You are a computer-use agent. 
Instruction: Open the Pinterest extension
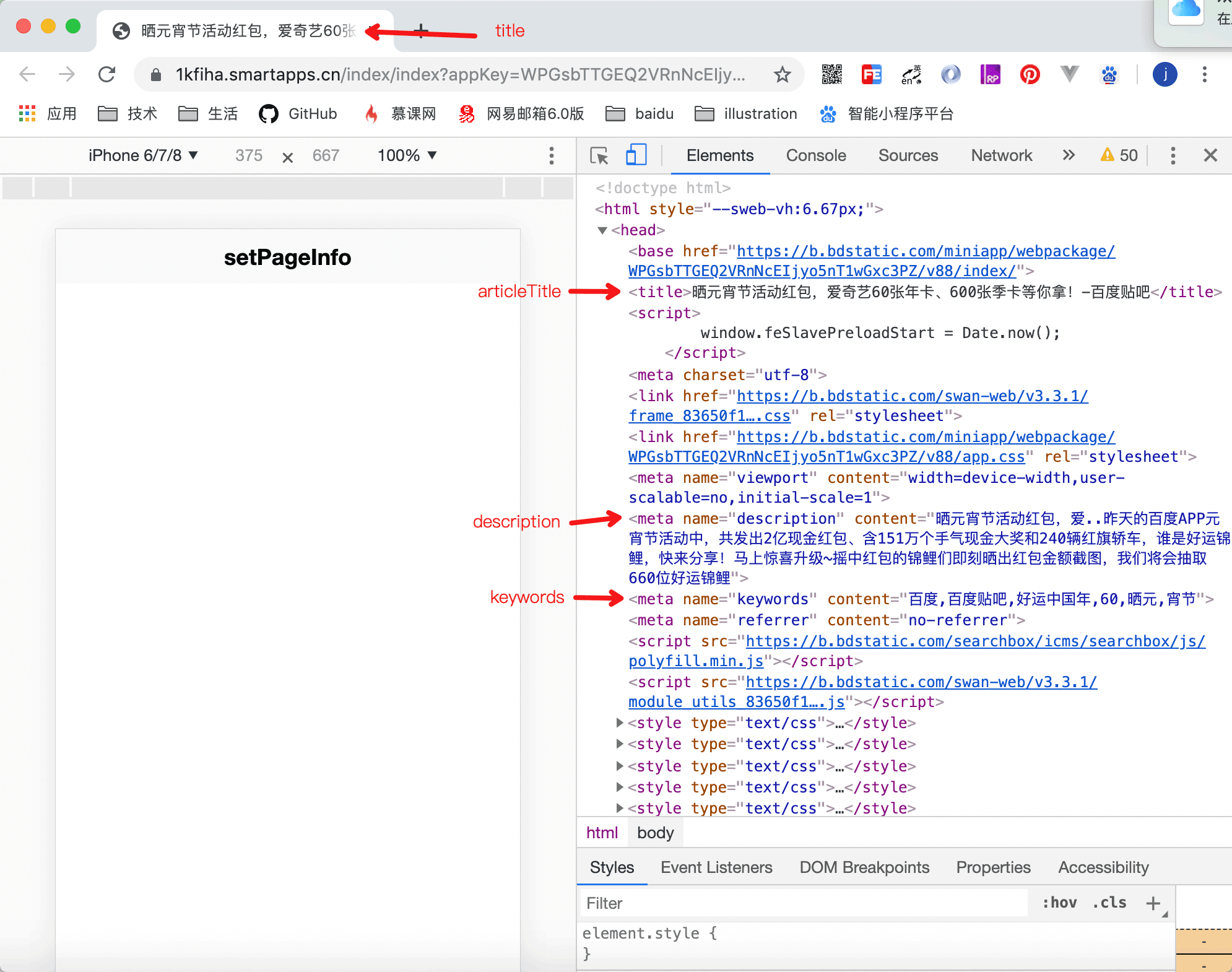click(x=1030, y=75)
